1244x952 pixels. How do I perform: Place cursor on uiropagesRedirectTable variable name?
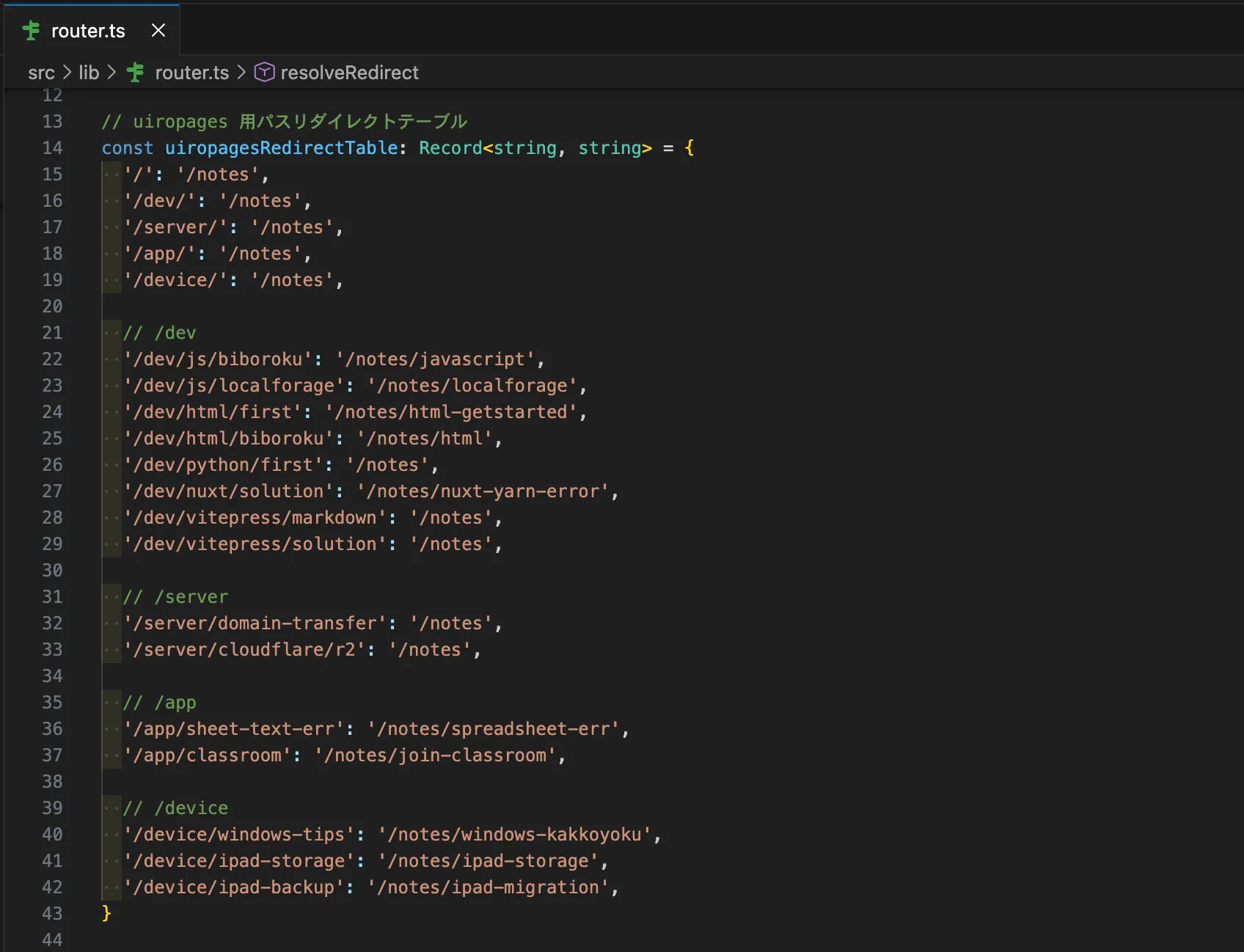point(281,148)
